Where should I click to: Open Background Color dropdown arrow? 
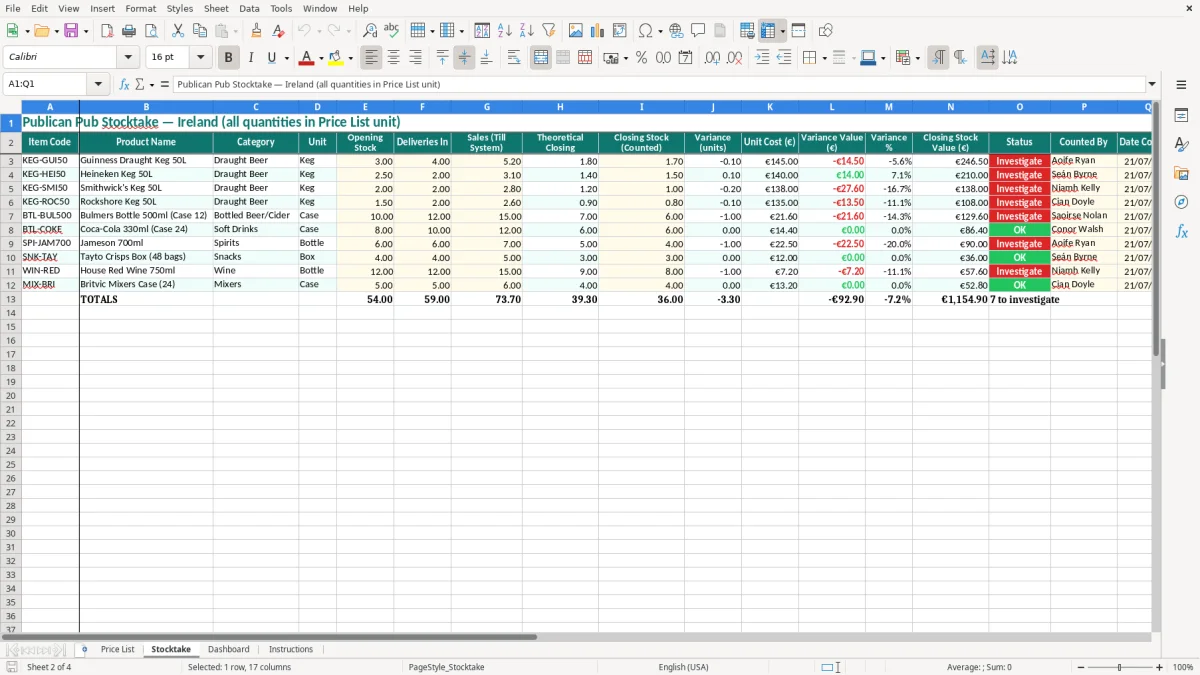tap(350, 58)
